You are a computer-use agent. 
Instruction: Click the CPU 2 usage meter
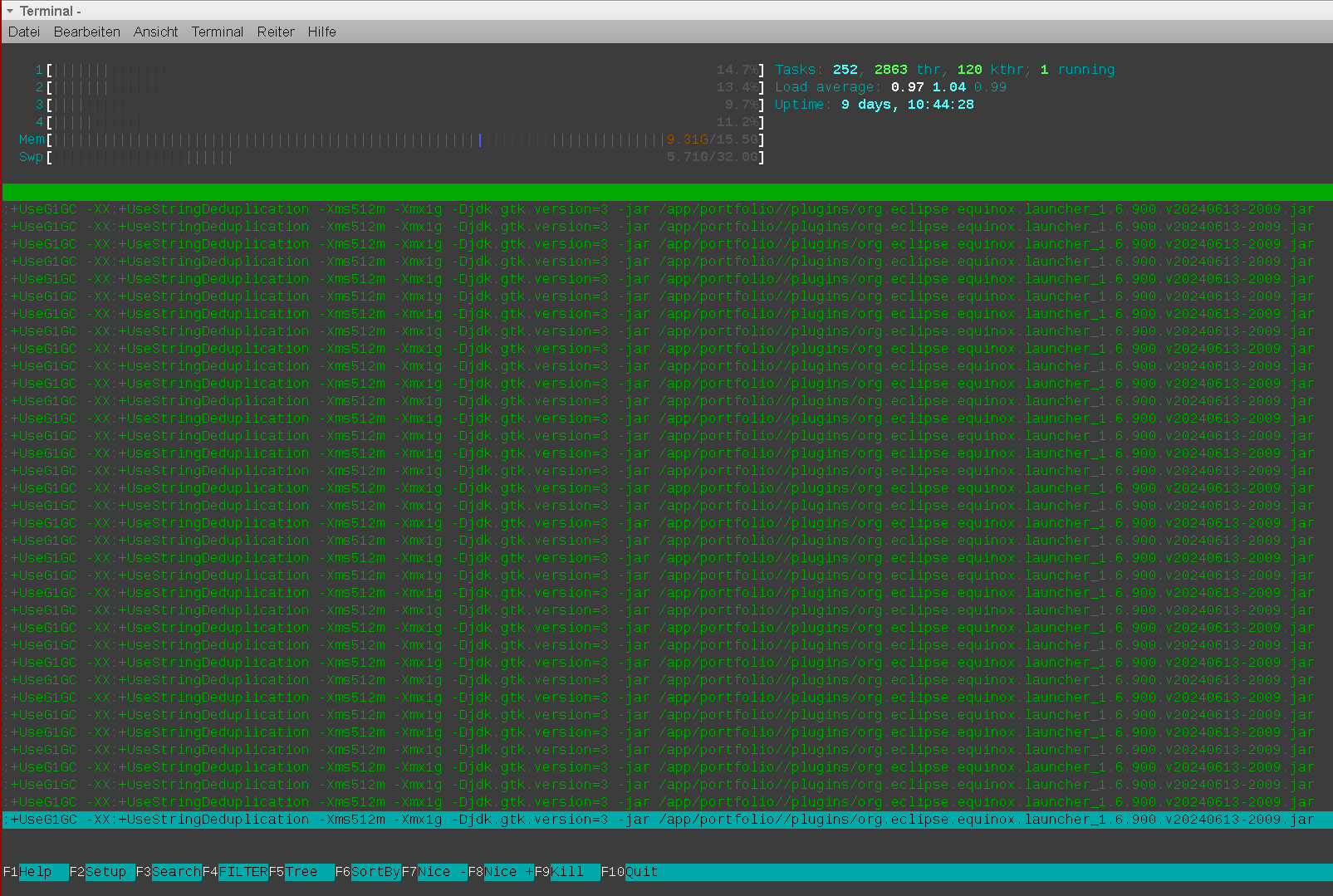tap(400, 87)
